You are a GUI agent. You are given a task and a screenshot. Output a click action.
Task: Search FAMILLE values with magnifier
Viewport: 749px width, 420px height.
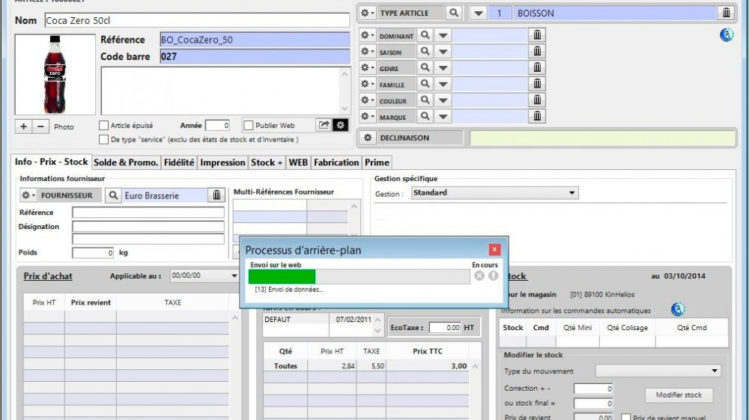[x=425, y=84]
